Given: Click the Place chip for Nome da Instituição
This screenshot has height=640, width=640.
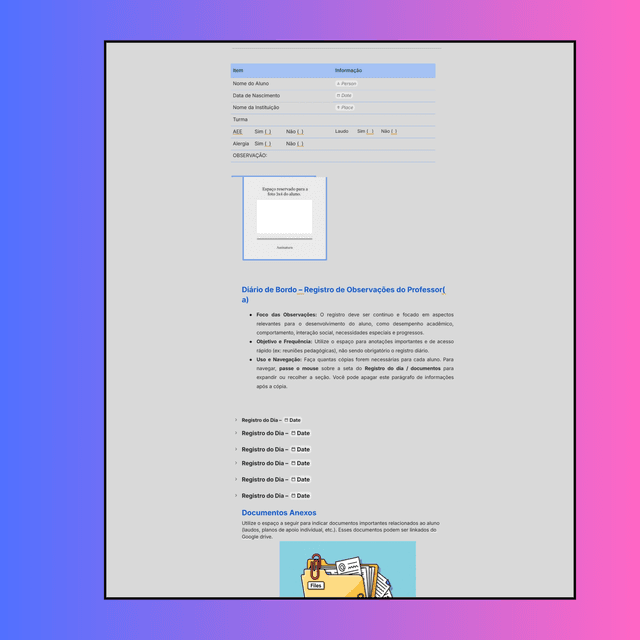Looking at the screenshot, I should tap(345, 108).
